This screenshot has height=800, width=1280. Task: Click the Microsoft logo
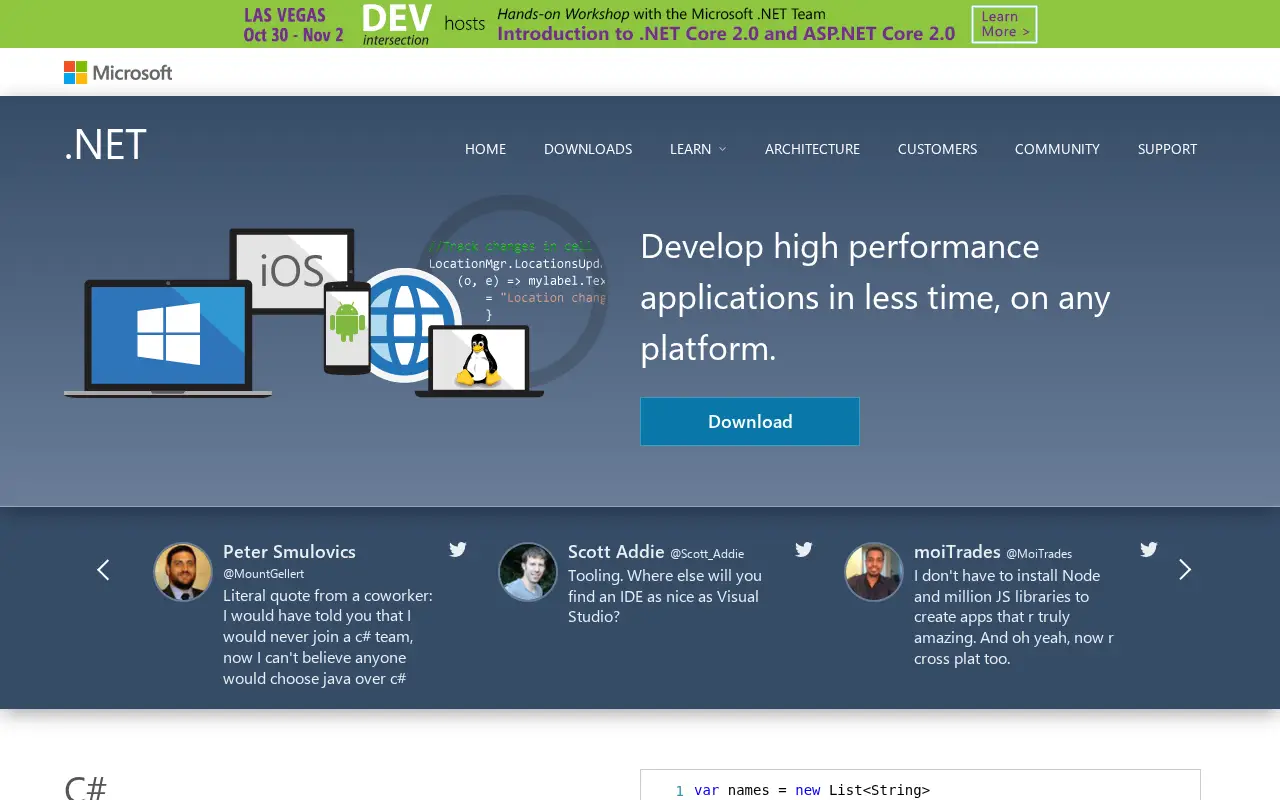click(x=118, y=72)
